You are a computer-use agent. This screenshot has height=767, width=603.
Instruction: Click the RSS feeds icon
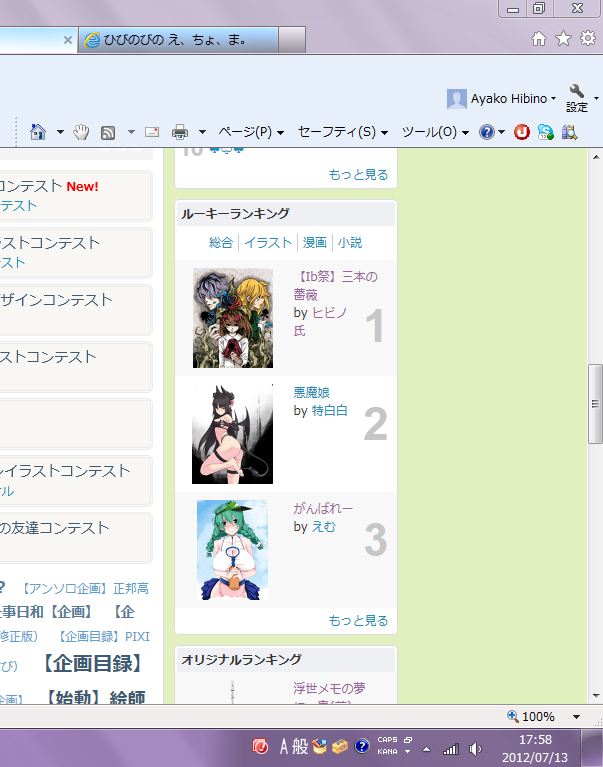(x=108, y=133)
